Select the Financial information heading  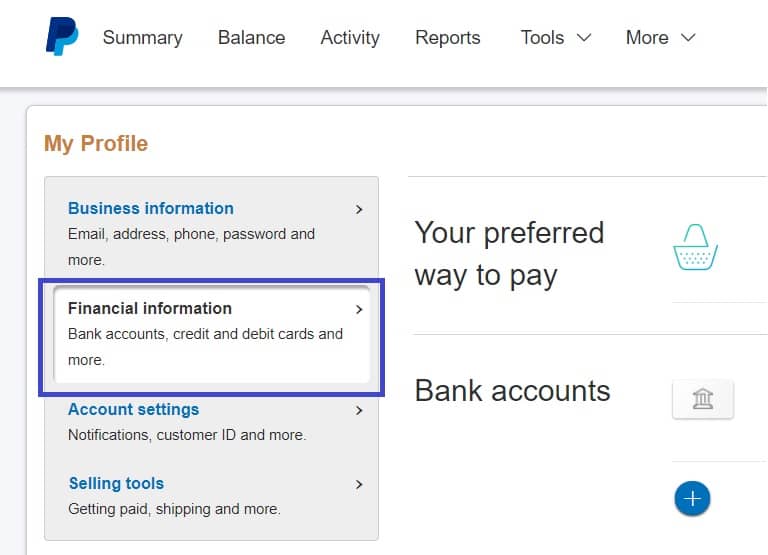coord(150,308)
